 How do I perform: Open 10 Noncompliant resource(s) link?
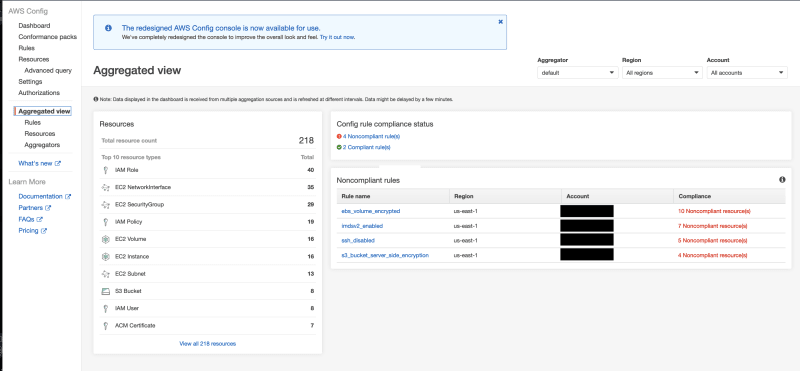(x=714, y=211)
